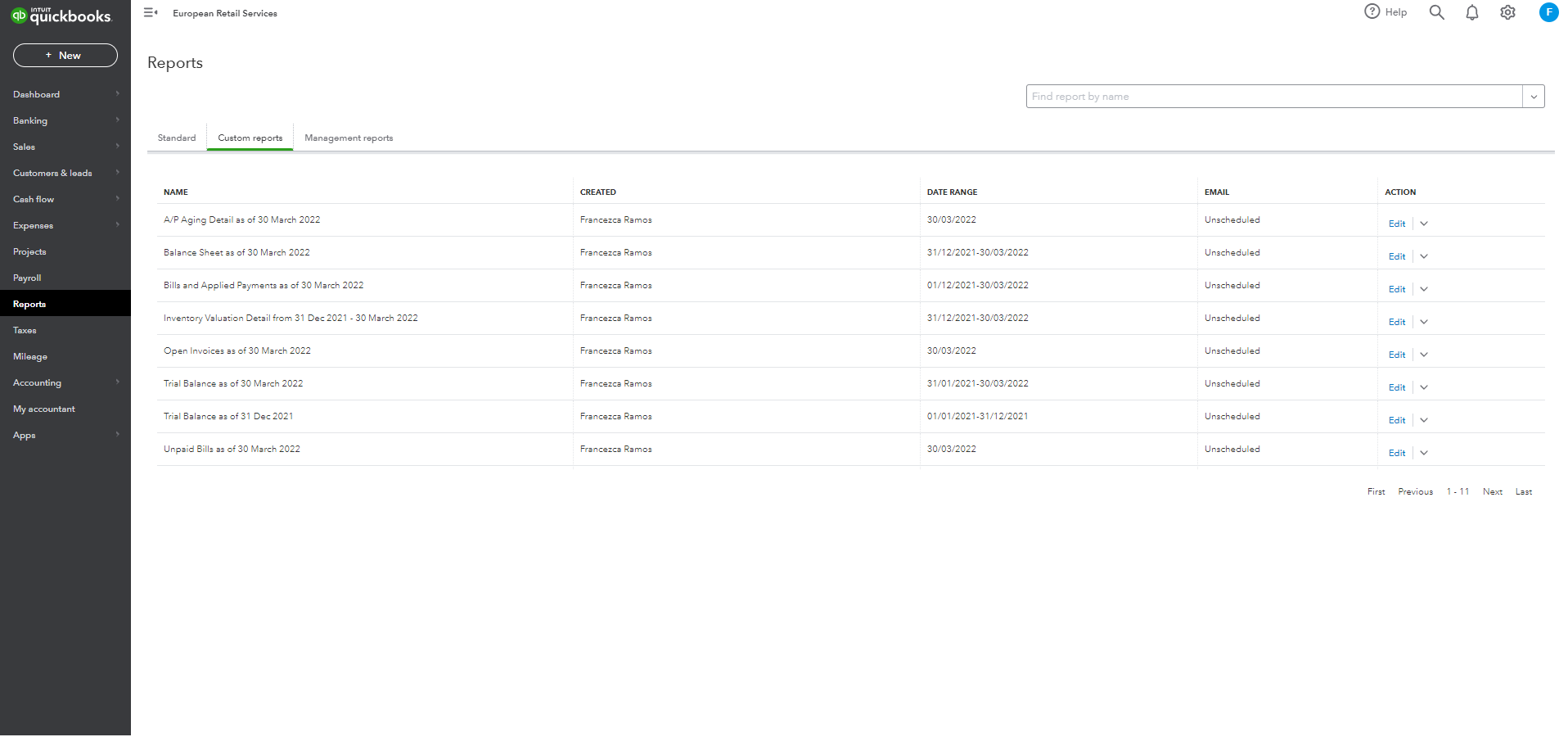Image resolution: width=1568 pixels, height=737 pixels.
Task: Go to Mileage in the sidebar
Action: click(x=65, y=356)
